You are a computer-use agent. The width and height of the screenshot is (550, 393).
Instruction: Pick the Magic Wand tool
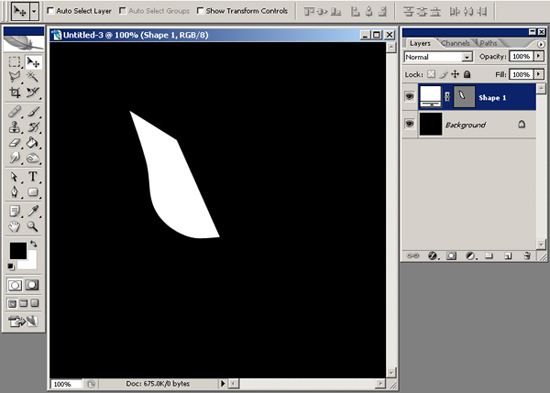(33, 76)
